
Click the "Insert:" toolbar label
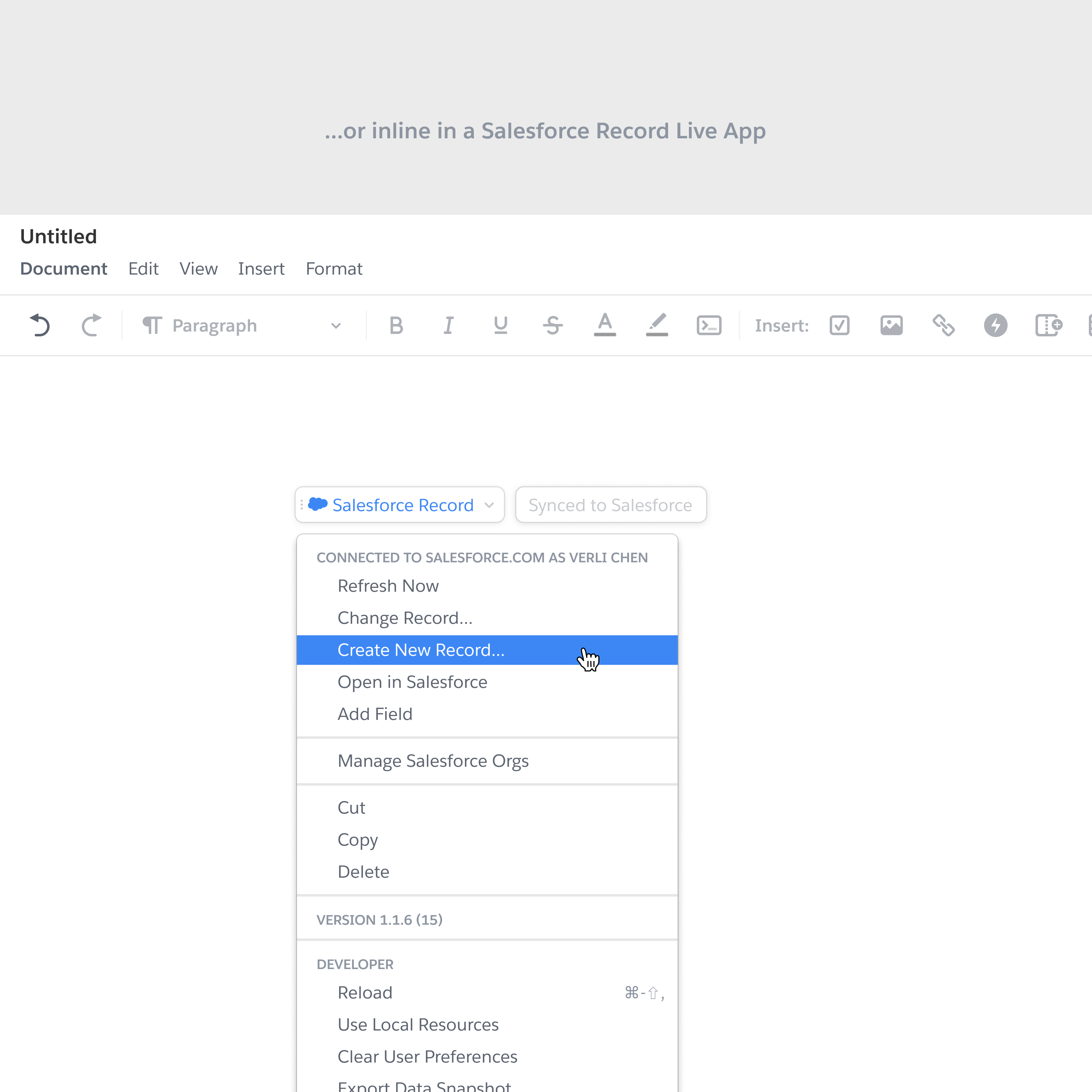click(782, 325)
